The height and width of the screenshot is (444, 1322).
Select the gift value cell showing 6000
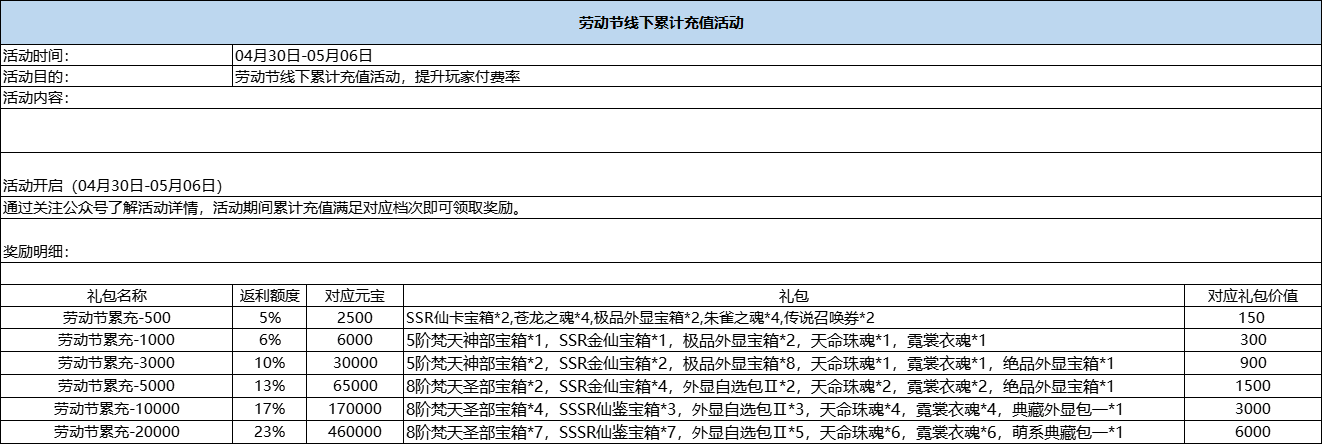[x=1253, y=432]
